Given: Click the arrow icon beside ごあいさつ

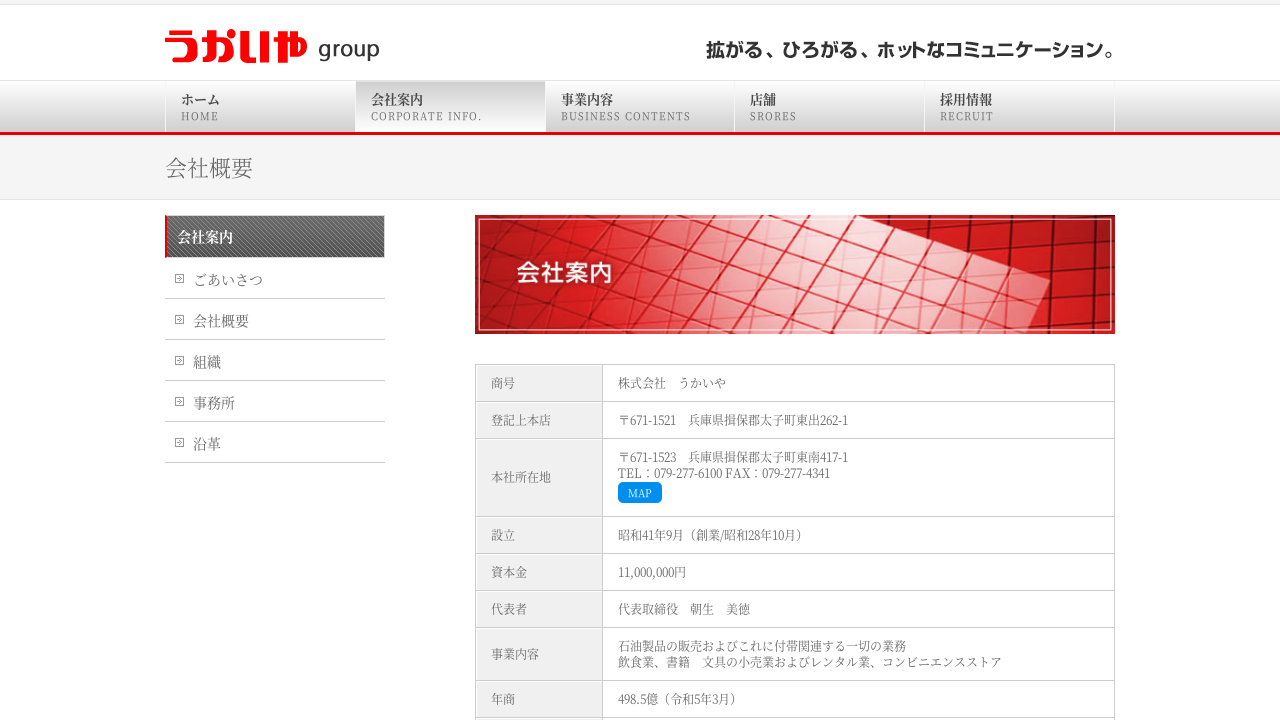Looking at the screenshot, I should [180, 279].
